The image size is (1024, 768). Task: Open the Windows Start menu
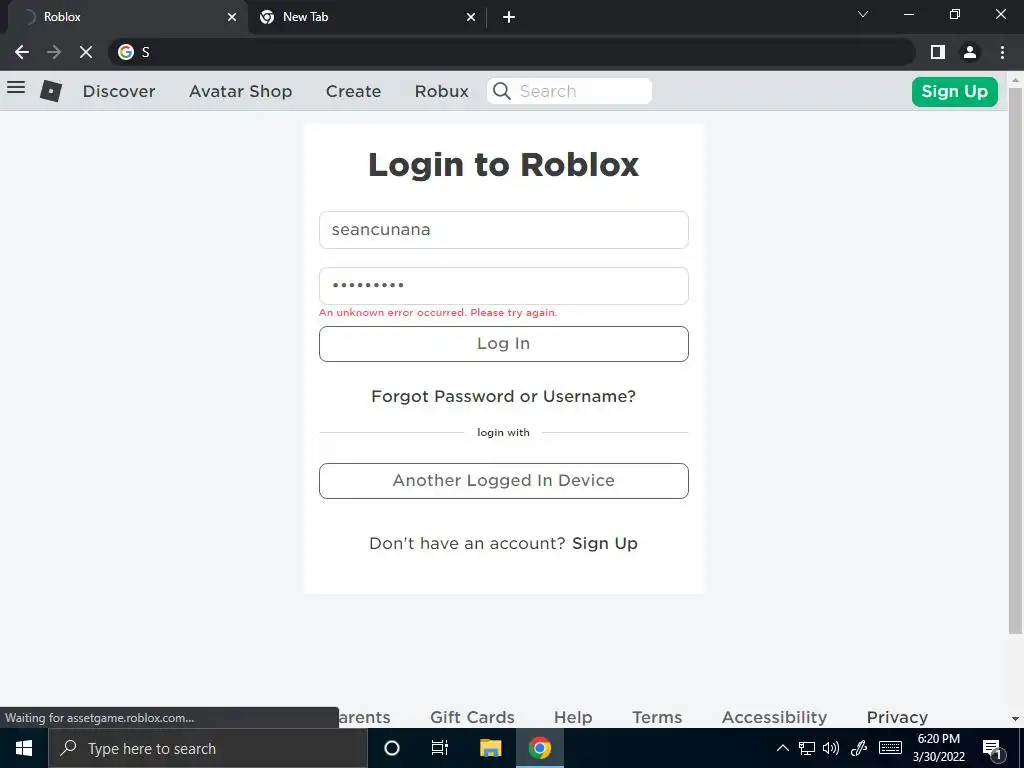pyautogui.click(x=24, y=748)
